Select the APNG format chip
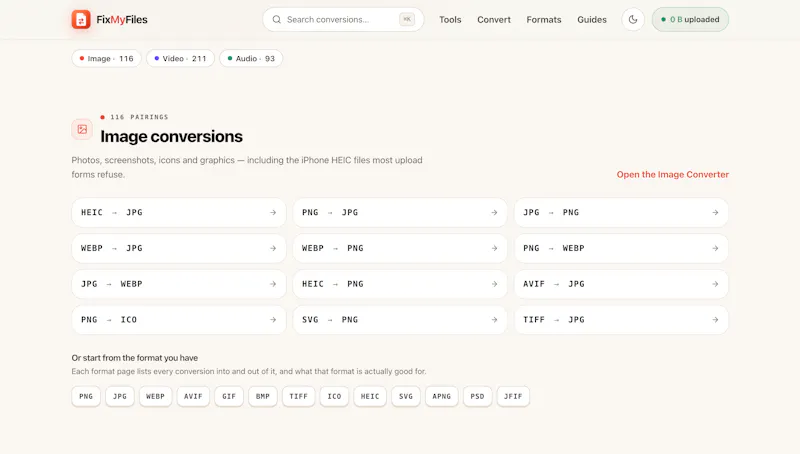This screenshot has height=454, width=800. 441,396
